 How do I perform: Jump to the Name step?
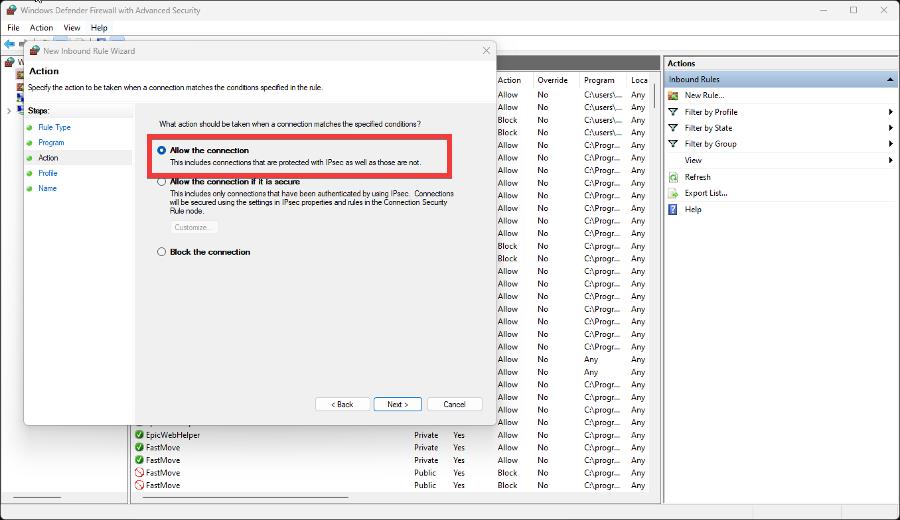[47, 188]
